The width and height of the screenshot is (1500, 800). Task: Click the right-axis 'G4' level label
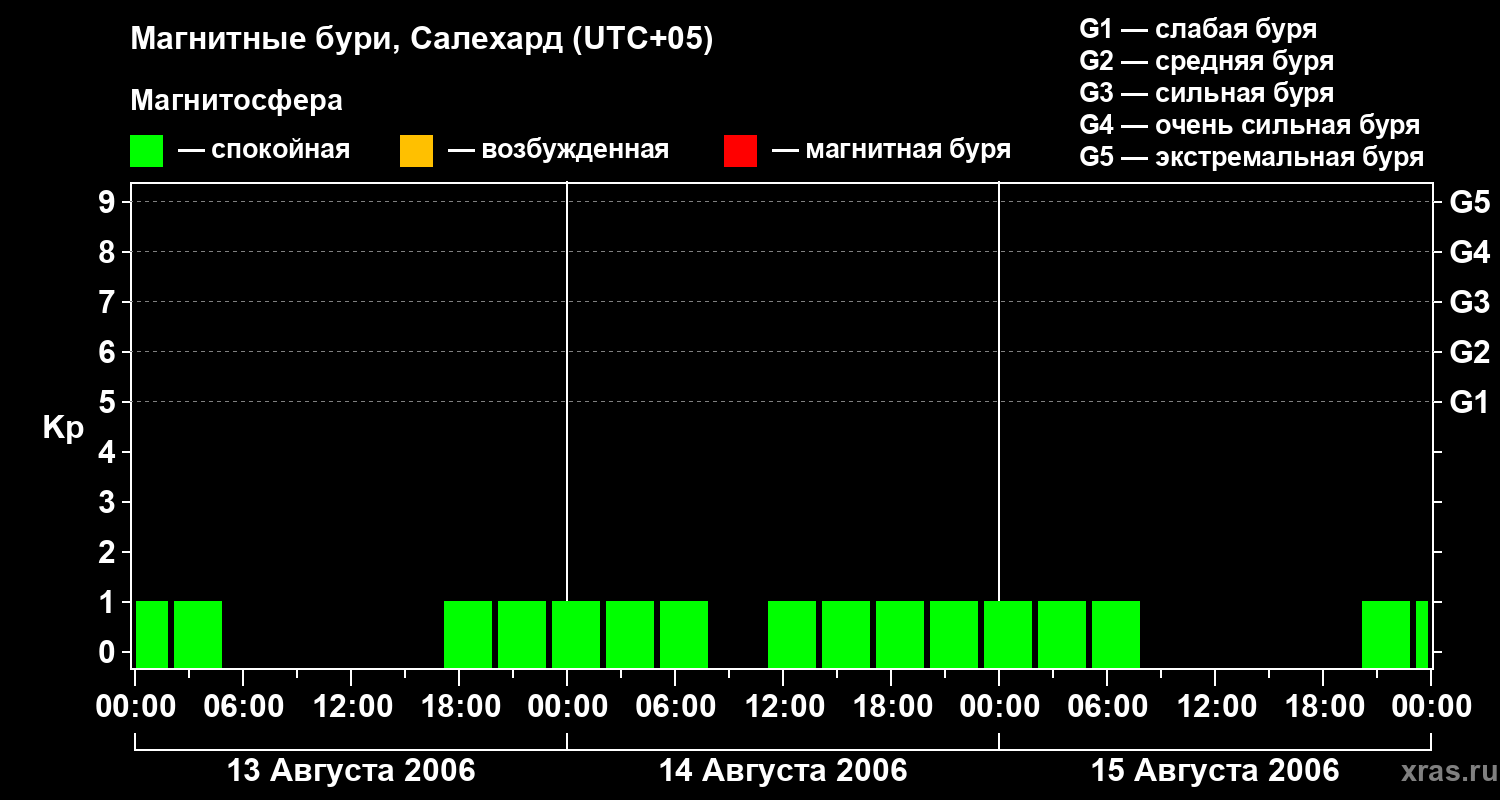[1470, 252]
